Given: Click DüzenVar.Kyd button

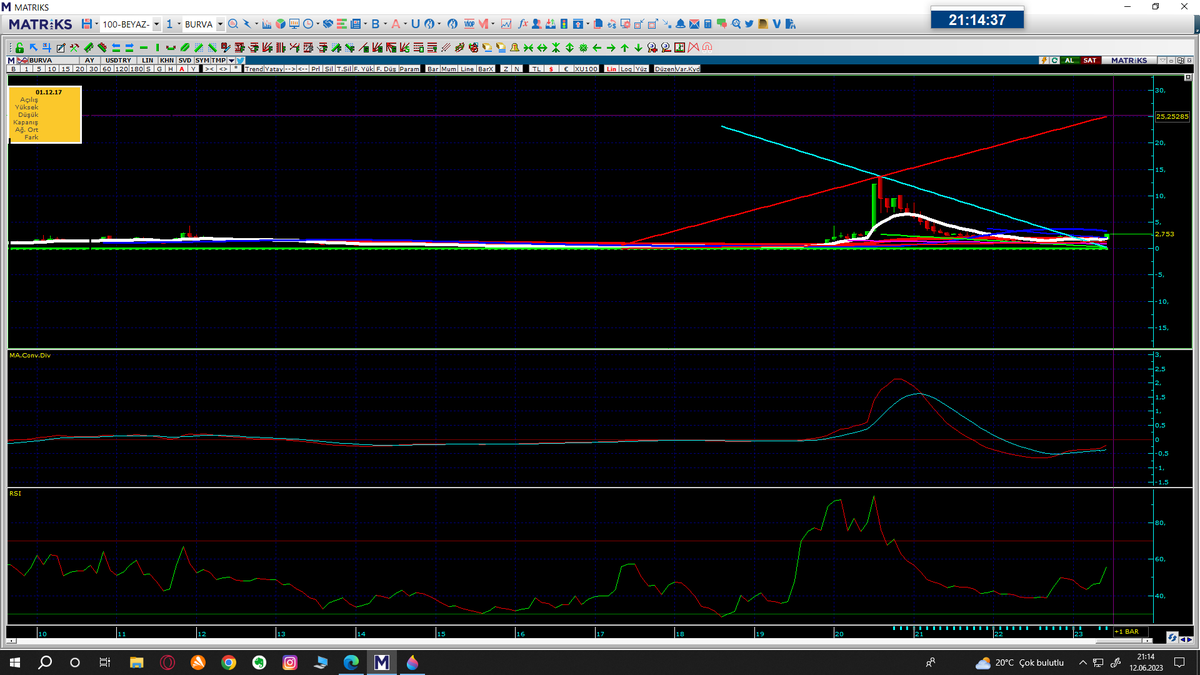Looking at the screenshot, I should point(677,69).
